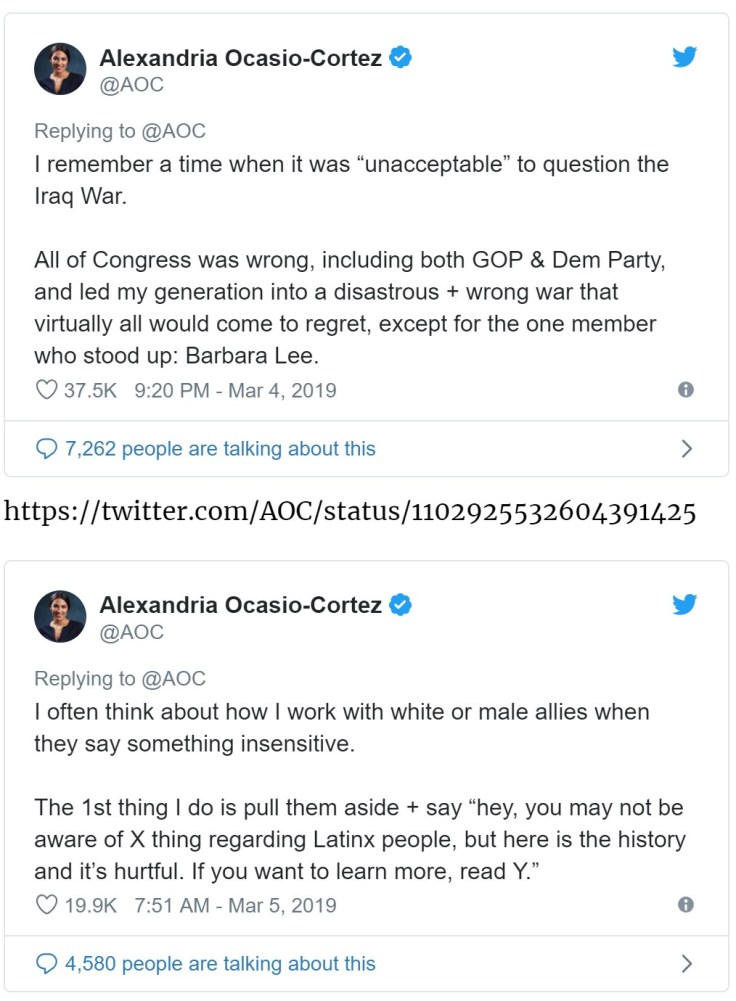
Task: Open "7,262 people are talking about this"
Action: coord(220,449)
